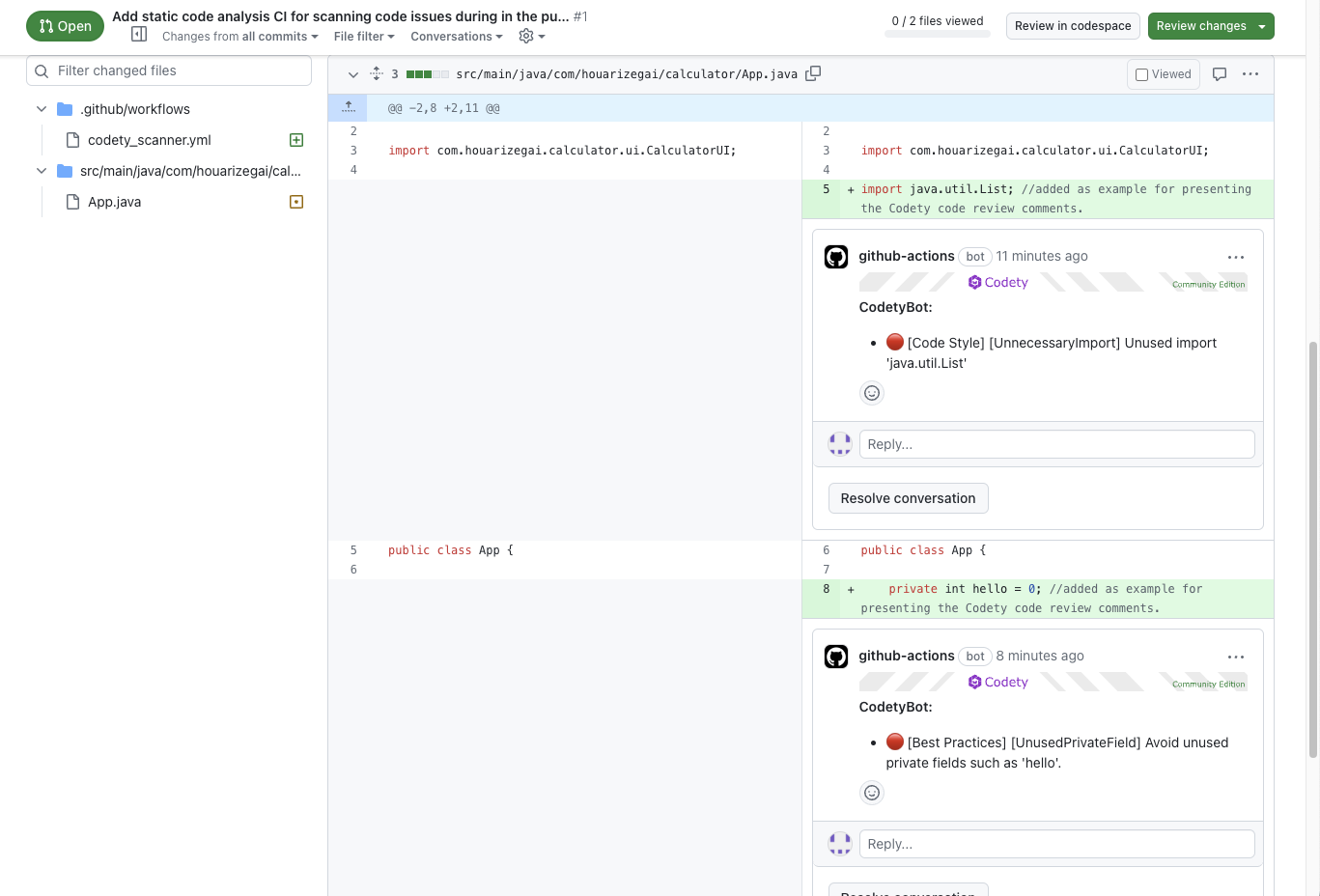This screenshot has width=1320, height=896.
Task: Open the Conversations dropdown
Action: click(457, 37)
